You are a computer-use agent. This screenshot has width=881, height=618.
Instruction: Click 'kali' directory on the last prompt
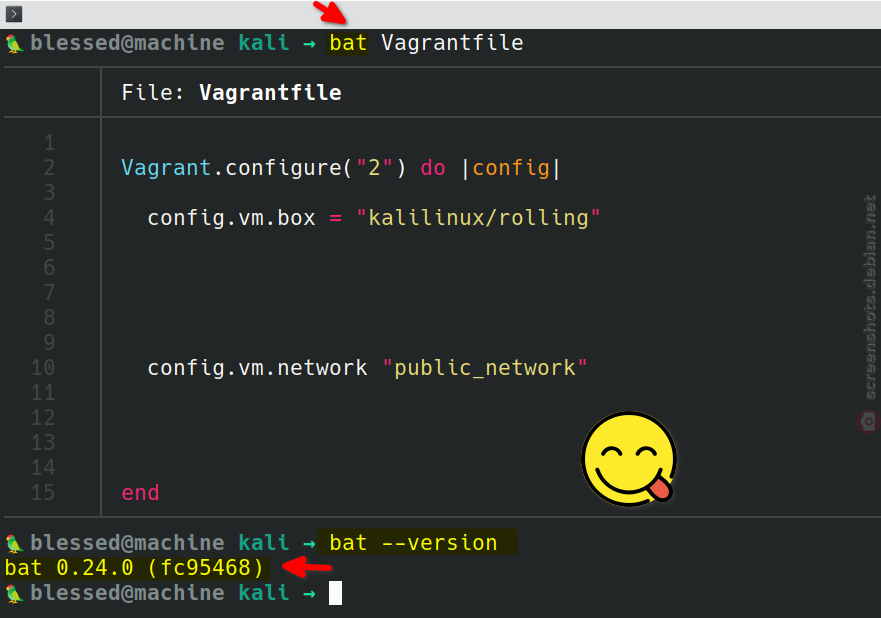pyautogui.click(x=264, y=593)
